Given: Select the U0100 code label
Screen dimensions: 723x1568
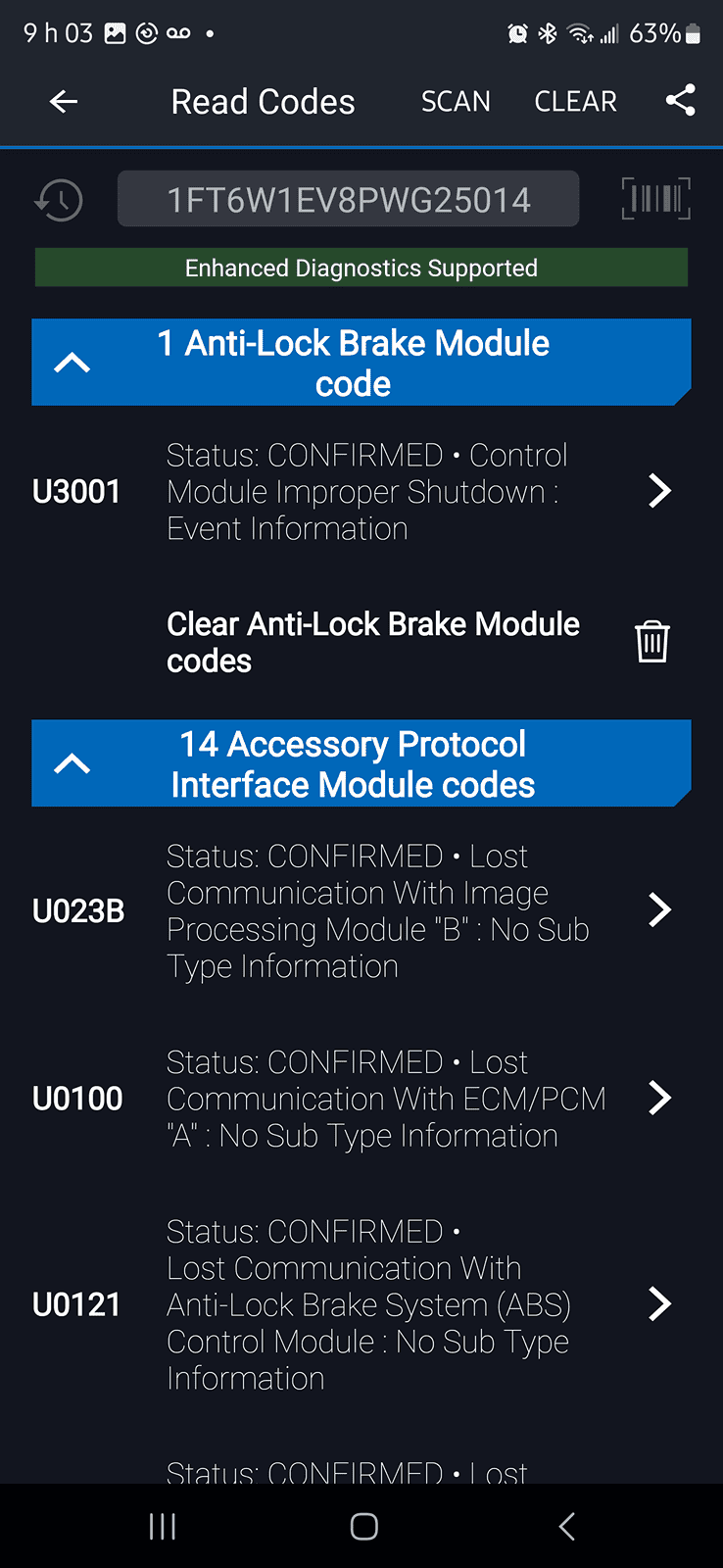Looking at the screenshot, I should click(77, 1099).
